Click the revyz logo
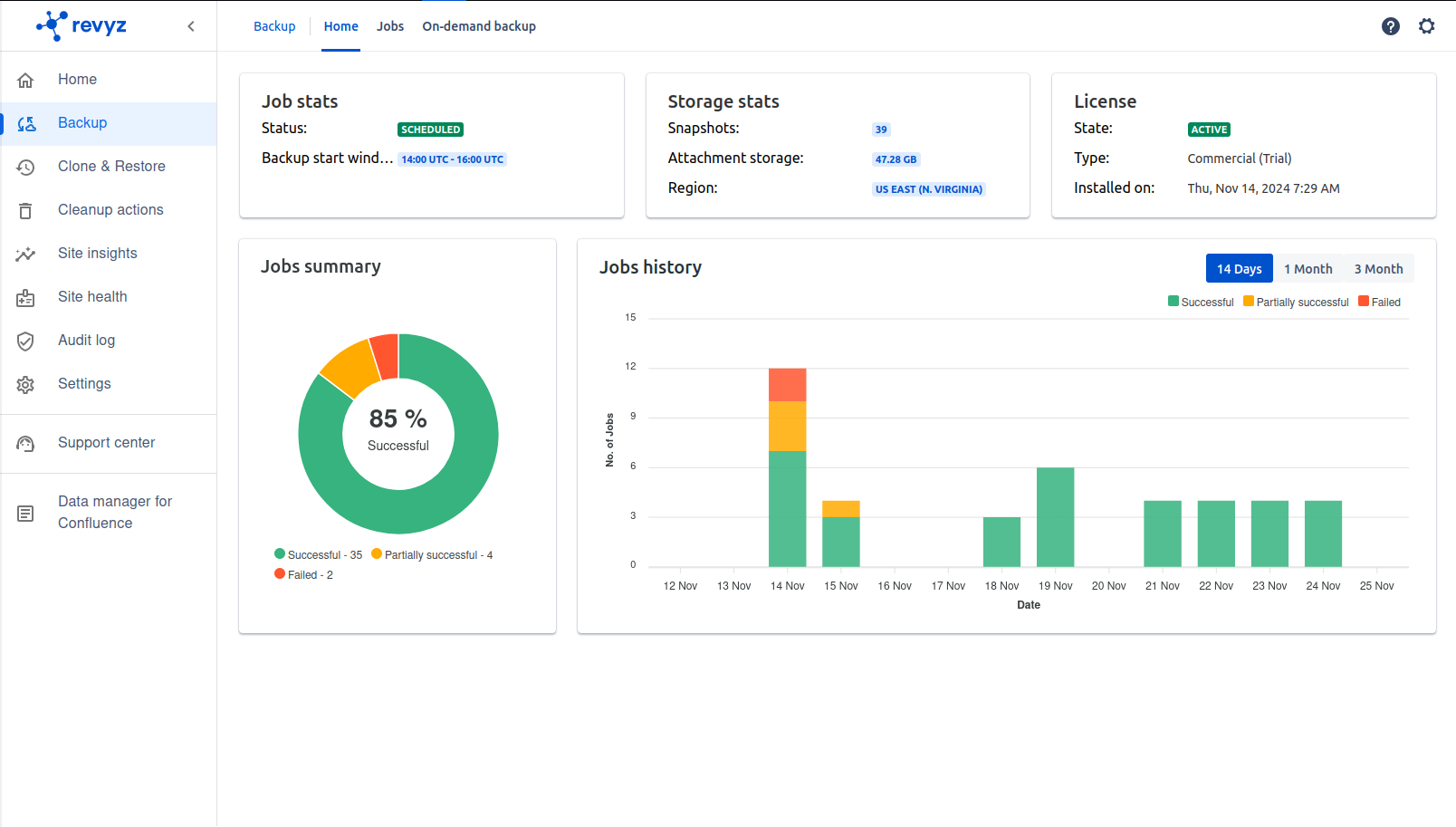The width and height of the screenshot is (1456, 827). pos(81,25)
